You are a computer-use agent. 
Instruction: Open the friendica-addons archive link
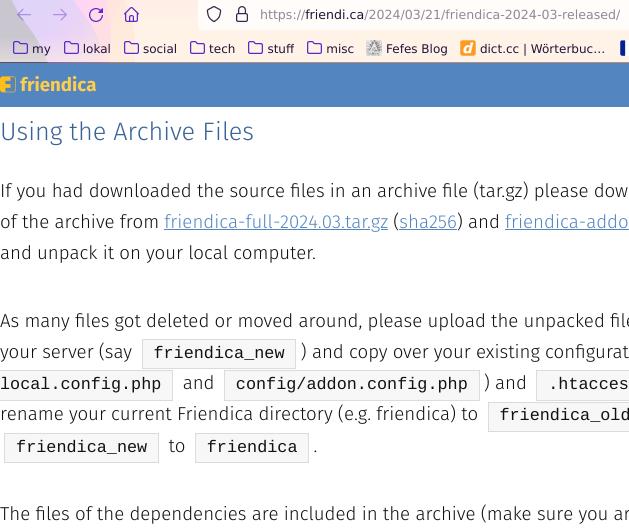click(x=566, y=222)
